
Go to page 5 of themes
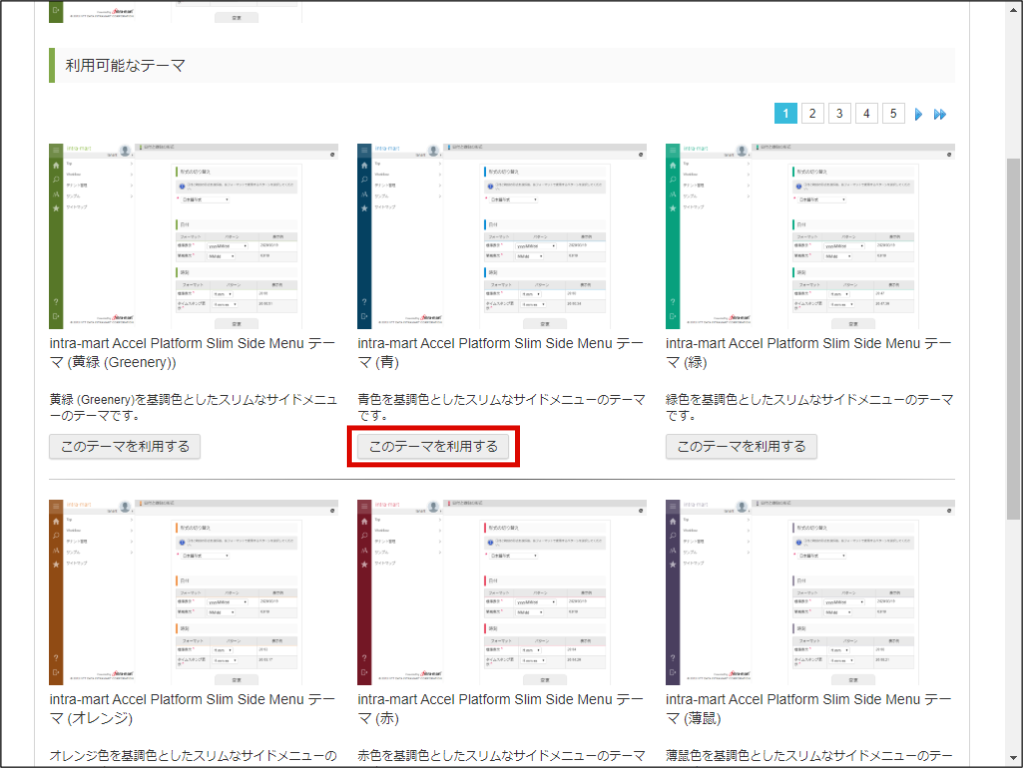pyautogui.click(x=893, y=114)
